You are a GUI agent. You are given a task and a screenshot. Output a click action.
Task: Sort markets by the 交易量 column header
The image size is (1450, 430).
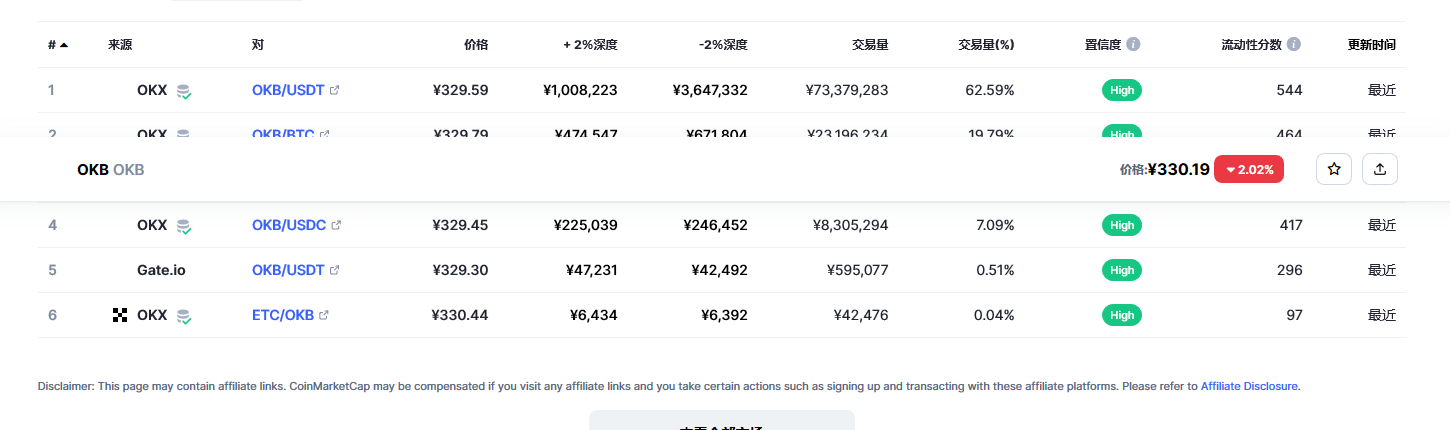coord(870,45)
